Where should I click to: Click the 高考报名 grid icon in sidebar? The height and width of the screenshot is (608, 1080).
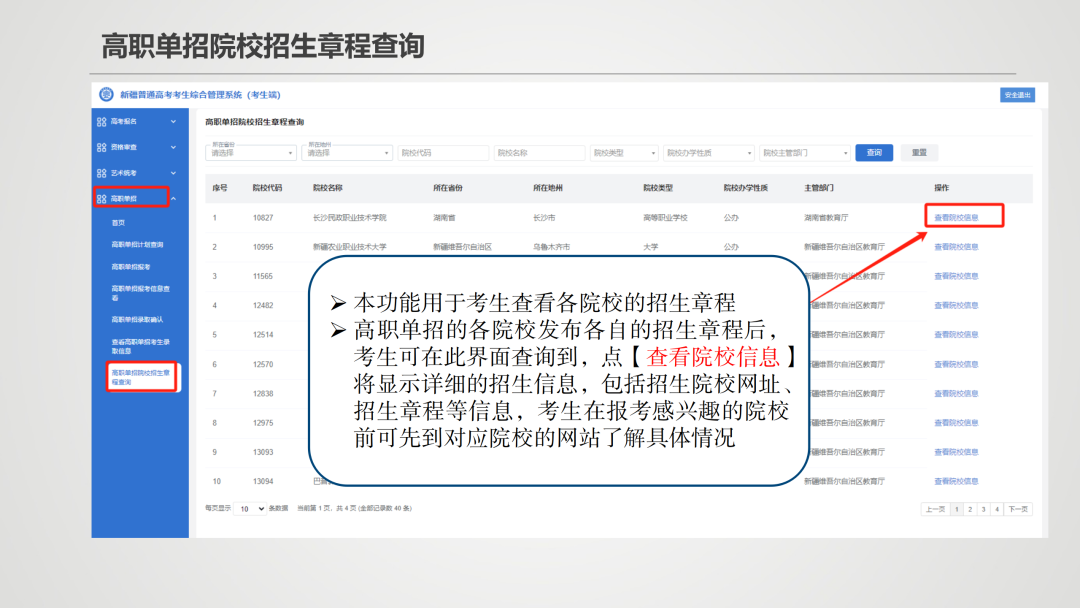point(101,121)
